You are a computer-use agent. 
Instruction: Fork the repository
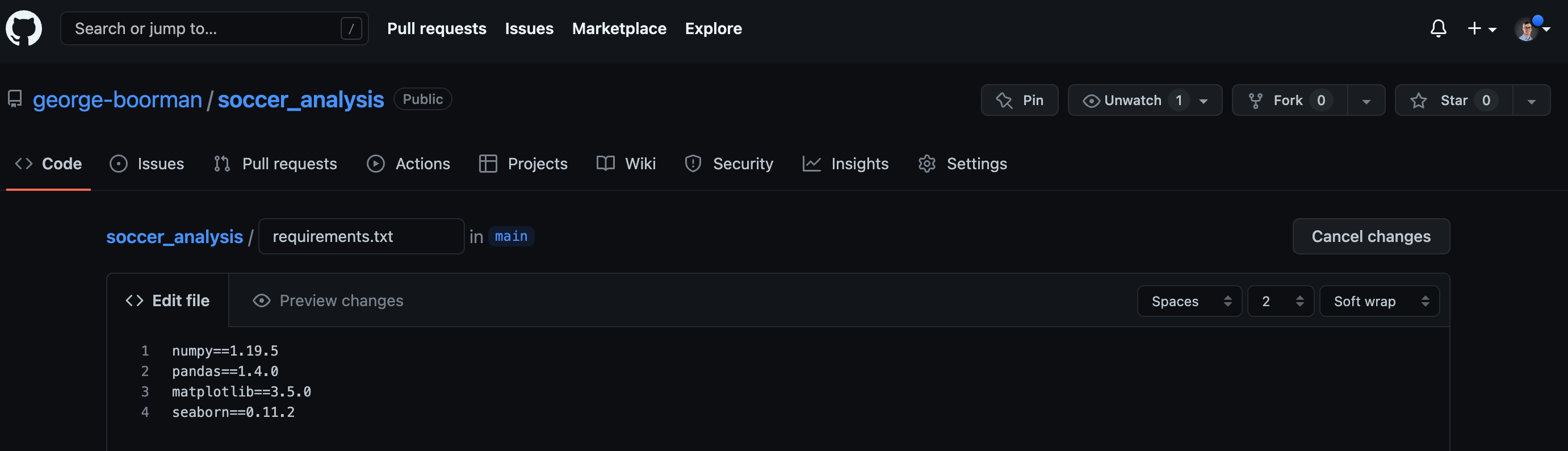coord(1289,101)
